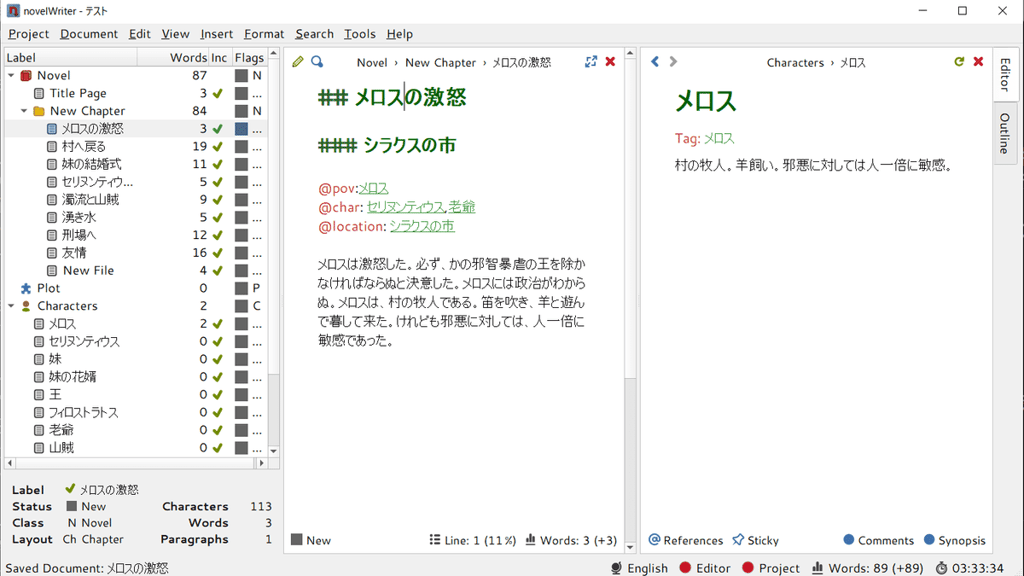Click the Novel root folder icon
This screenshot has height=576, width=1024.
pos(26,76)
